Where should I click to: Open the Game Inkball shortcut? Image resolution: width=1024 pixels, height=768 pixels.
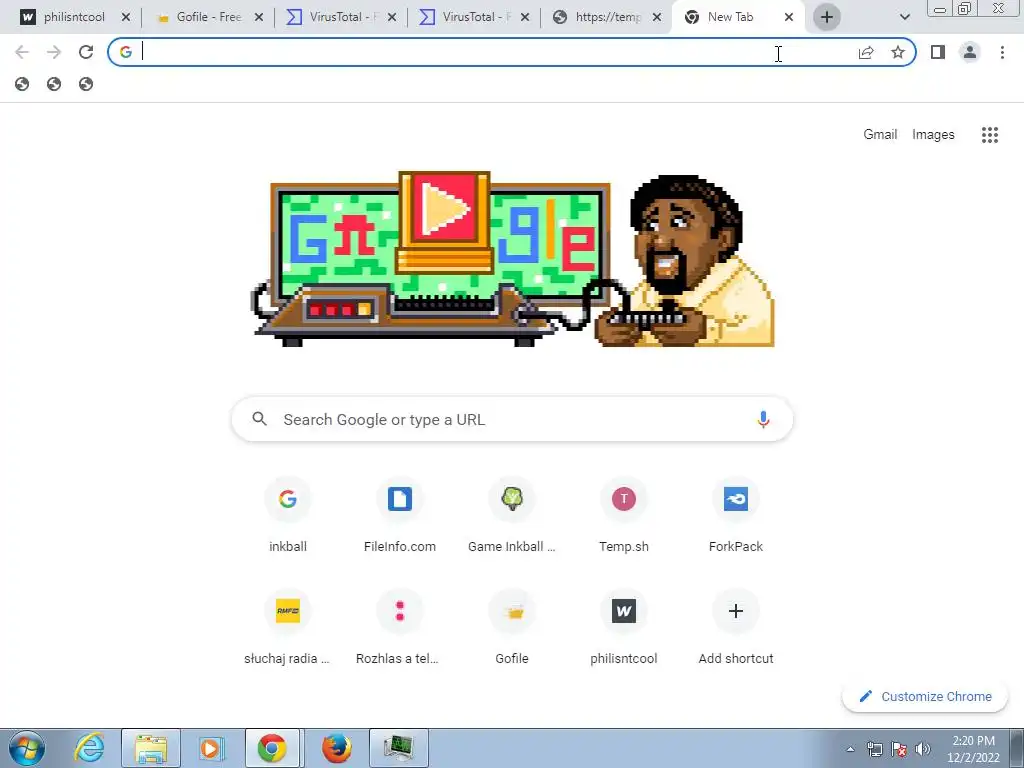pos(512,515)
